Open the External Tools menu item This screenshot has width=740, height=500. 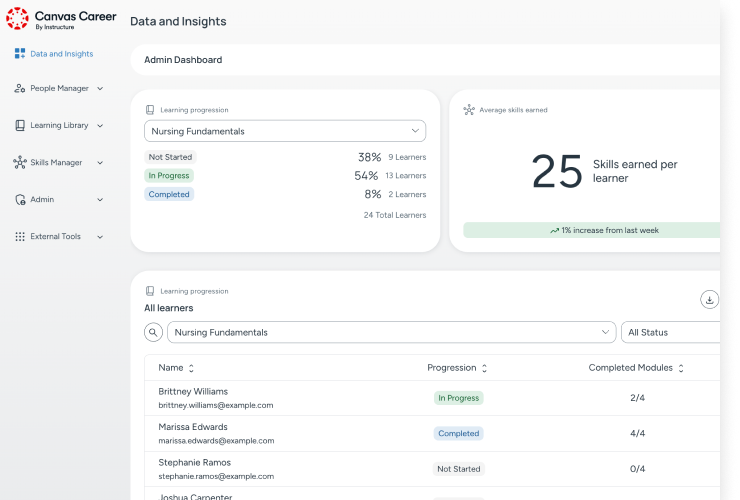coord(55,237)
